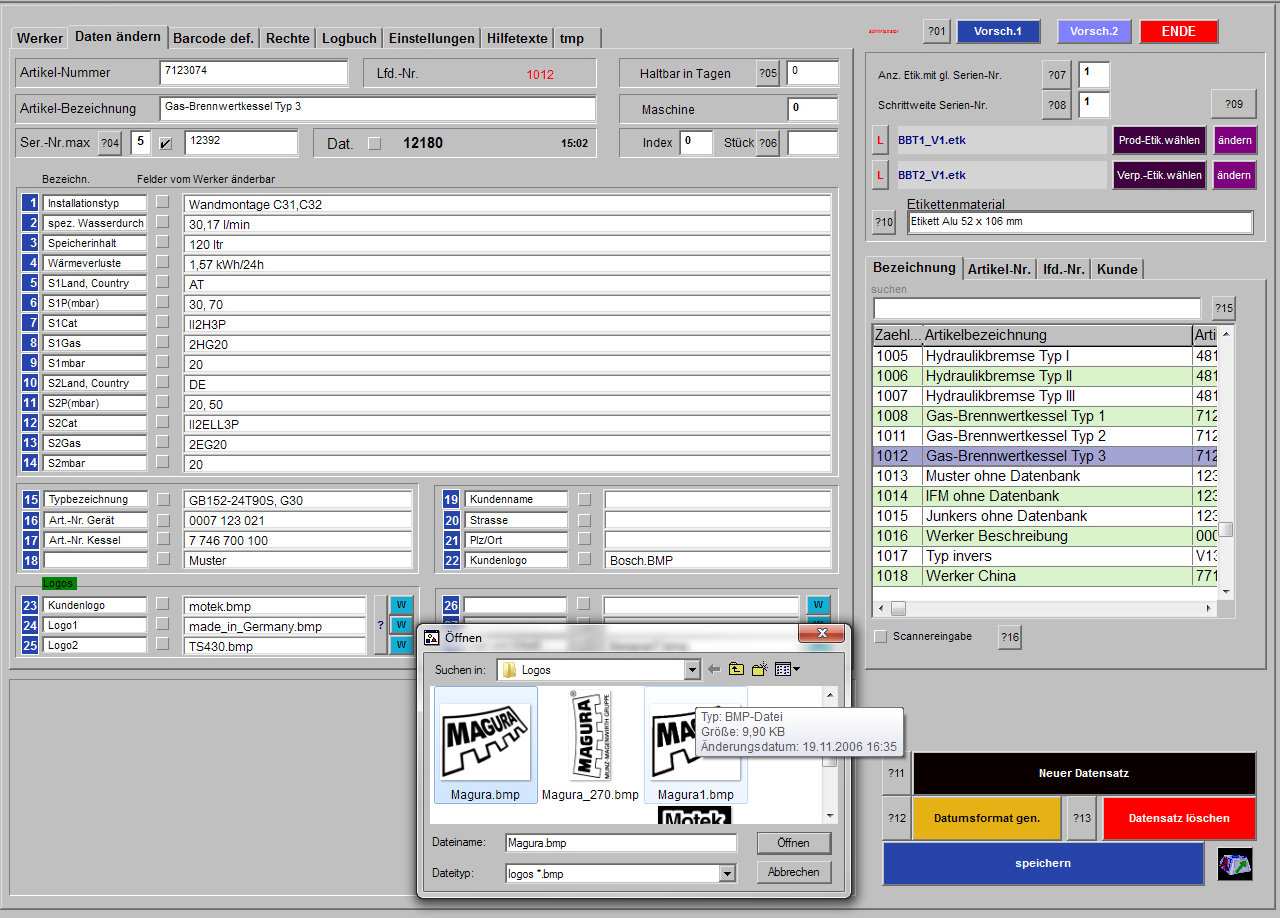Click help ?11 beside Neuer Datensatz
This screenshot has height=918, width=1280.
(896, 774)
